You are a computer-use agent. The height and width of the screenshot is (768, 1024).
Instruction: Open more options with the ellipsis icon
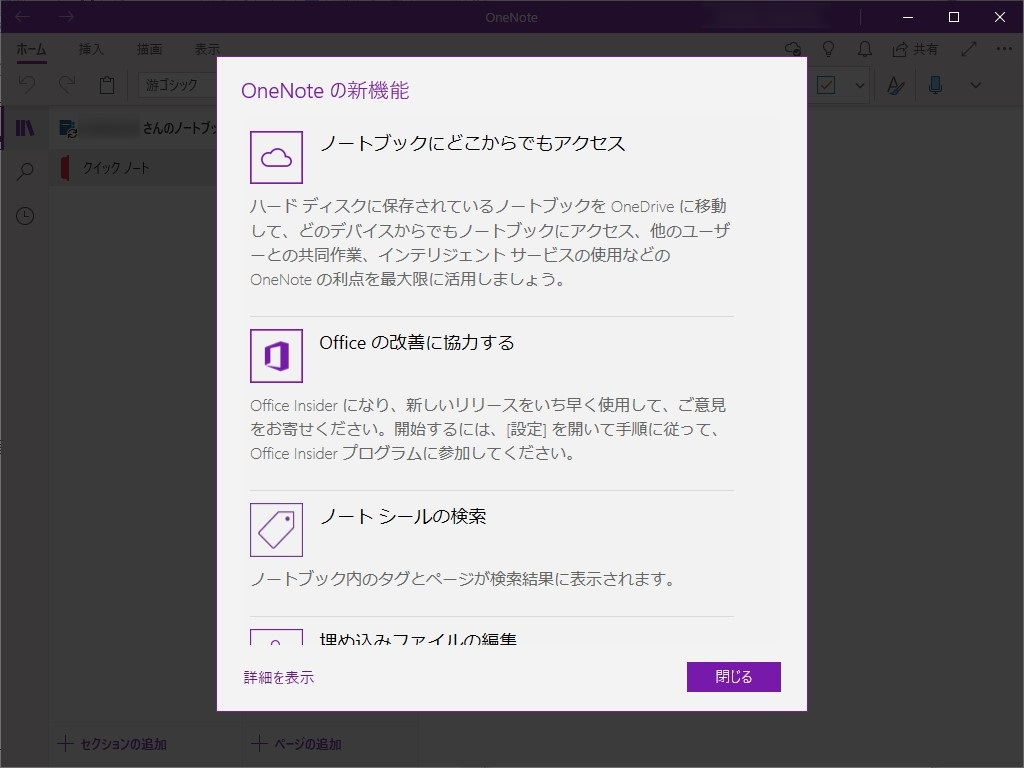click(x=1004, y=48)
